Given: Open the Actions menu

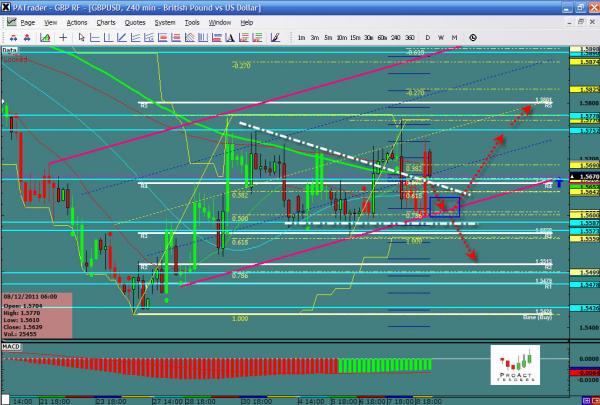Looking at the screenshot, I should [x=76, y=20].
